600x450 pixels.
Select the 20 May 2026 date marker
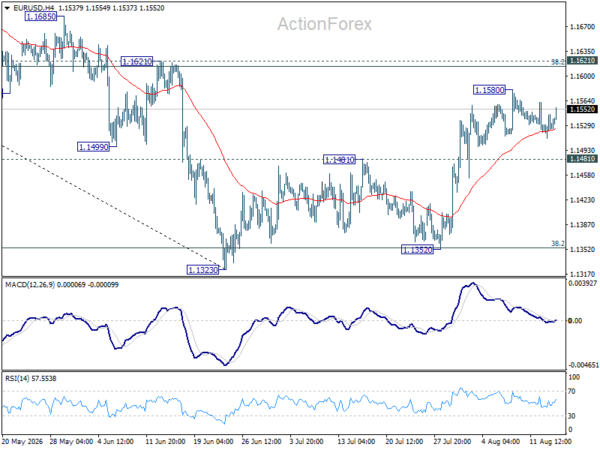pos(22,442)
